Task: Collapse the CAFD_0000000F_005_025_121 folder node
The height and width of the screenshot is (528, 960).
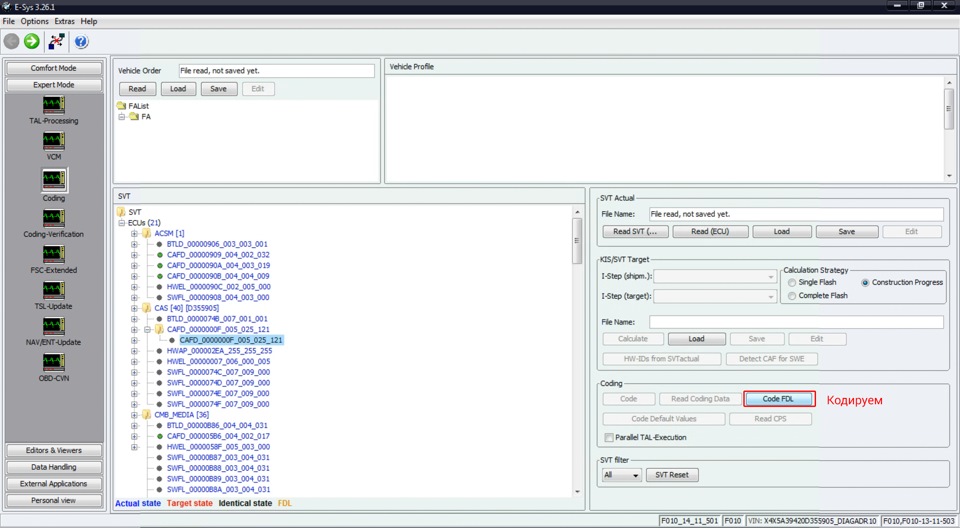Action: point(147,330)
